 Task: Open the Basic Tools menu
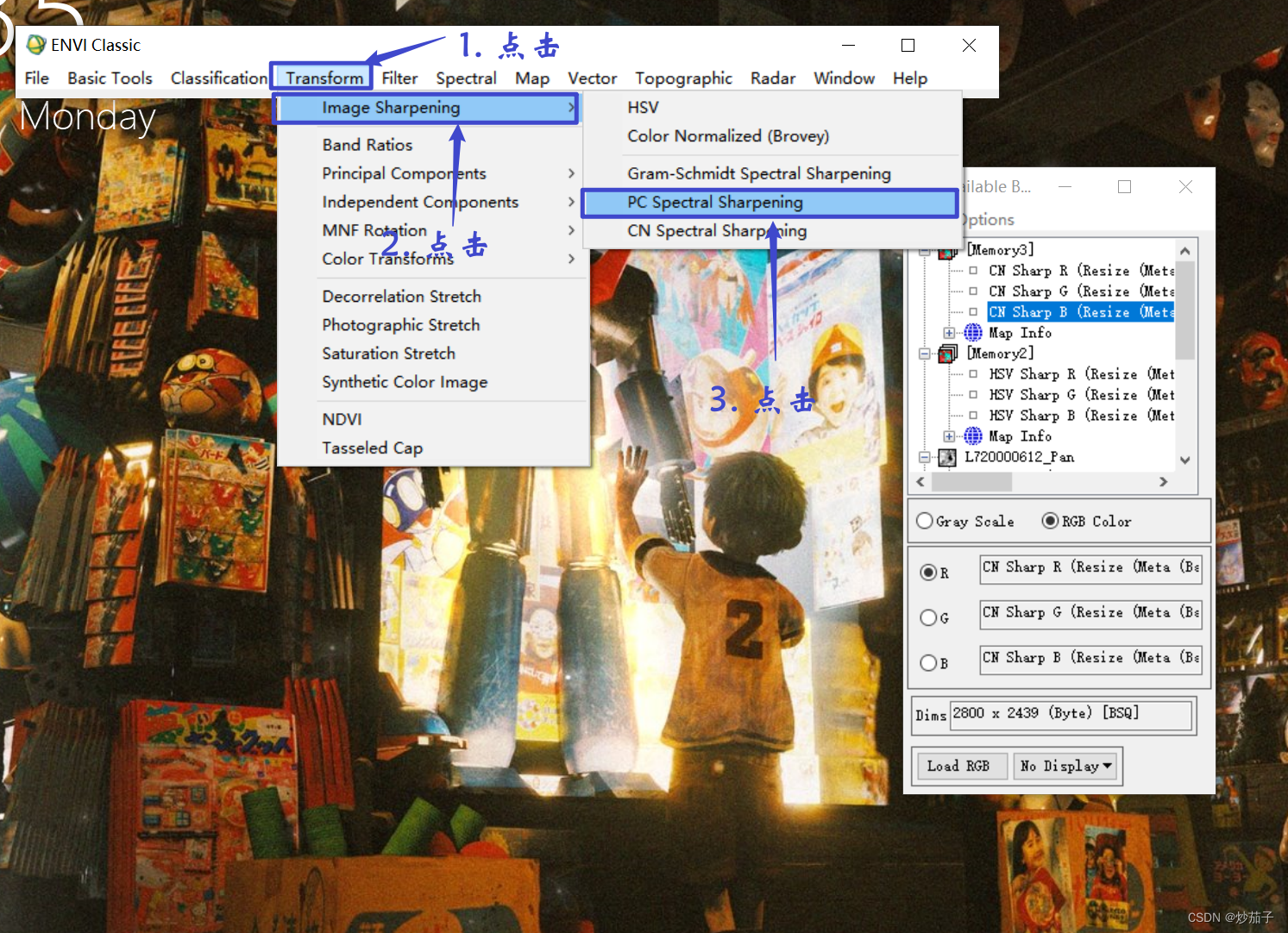pyautogui.click(x=110, y=78)
